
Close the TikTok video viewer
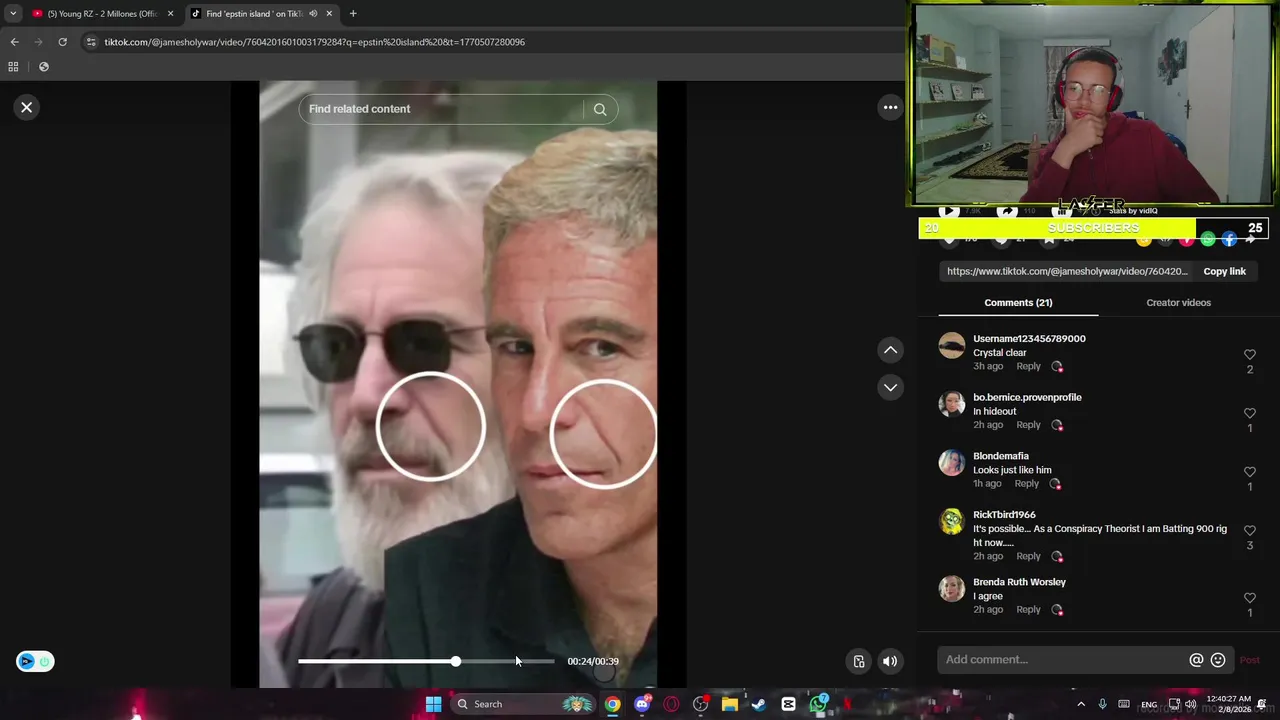(27, 107)
